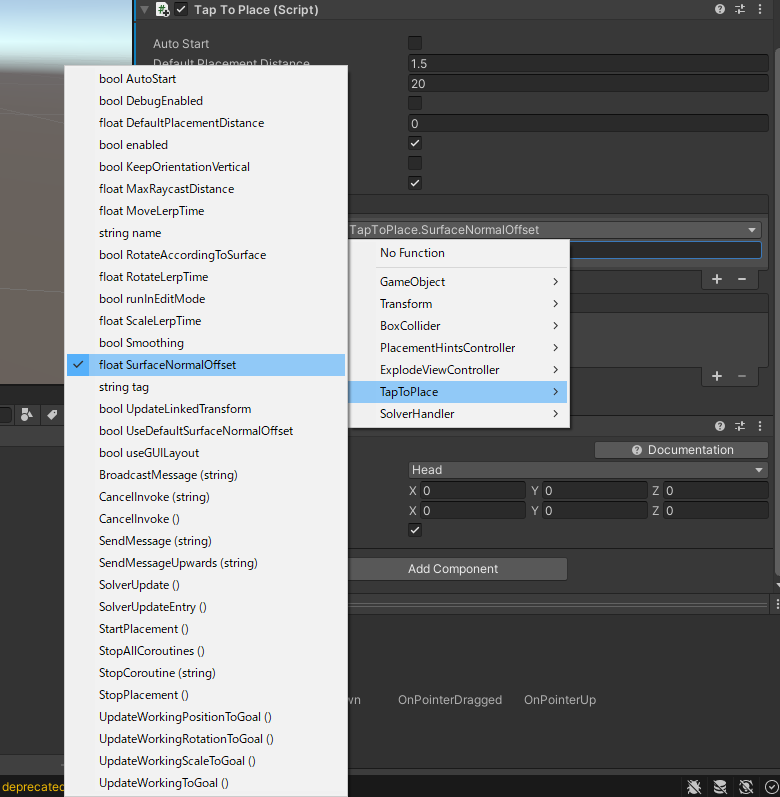This screenshot has width=780, height=797.
Task: Select SolverUpdate () function
Action: click(206, 585)
